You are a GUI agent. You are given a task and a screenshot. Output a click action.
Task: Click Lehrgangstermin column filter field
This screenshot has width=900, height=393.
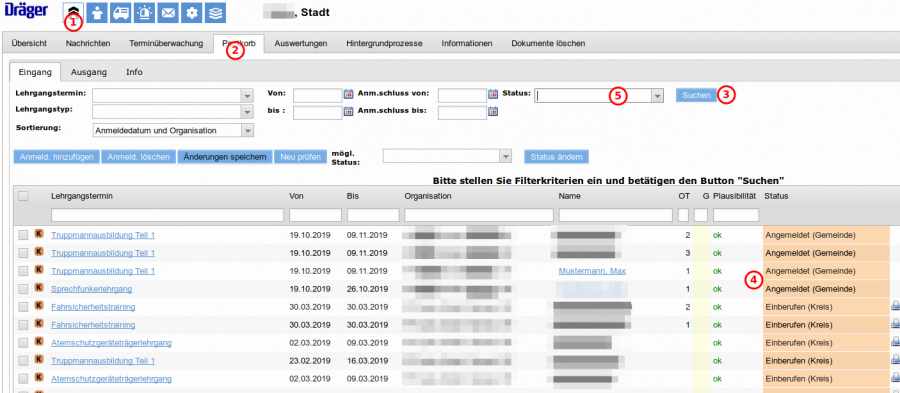point(168,215)
